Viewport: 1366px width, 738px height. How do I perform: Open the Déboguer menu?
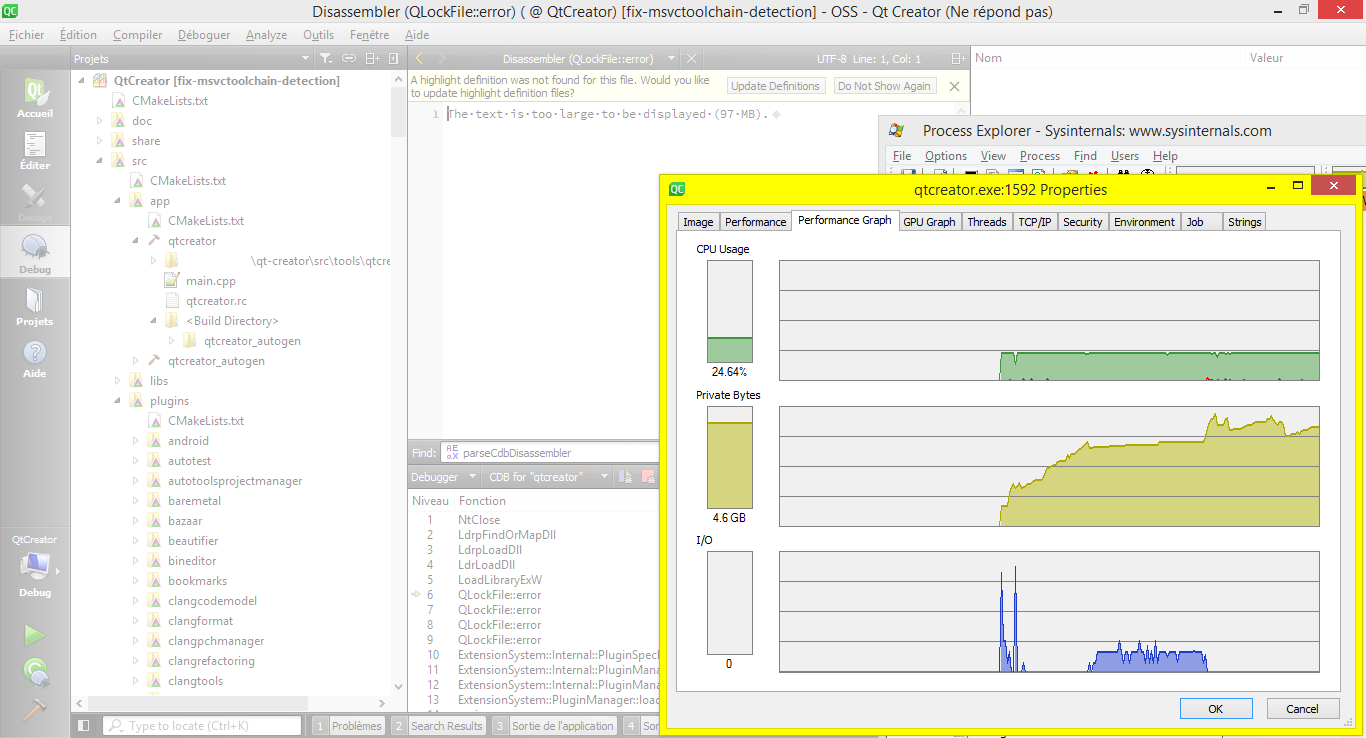click(x=204, y=35)
